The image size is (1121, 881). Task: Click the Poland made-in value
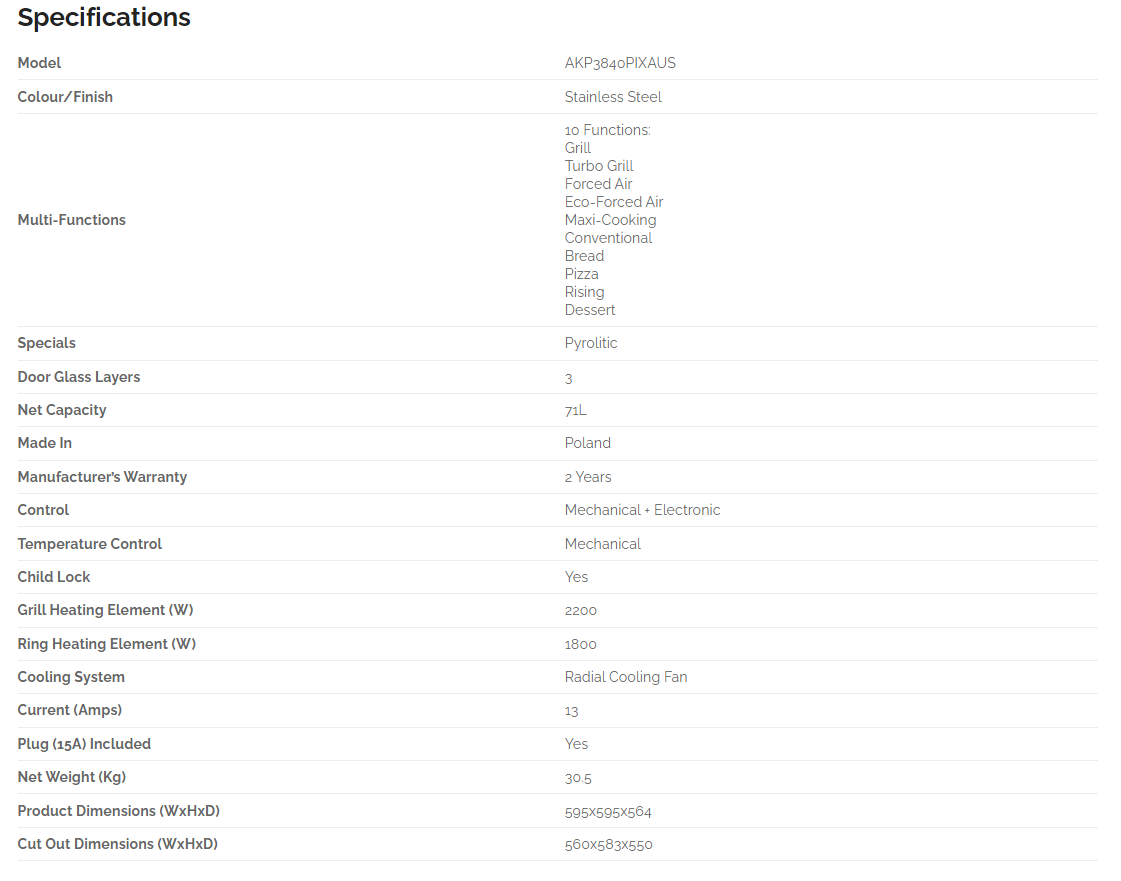click(587, 443)
